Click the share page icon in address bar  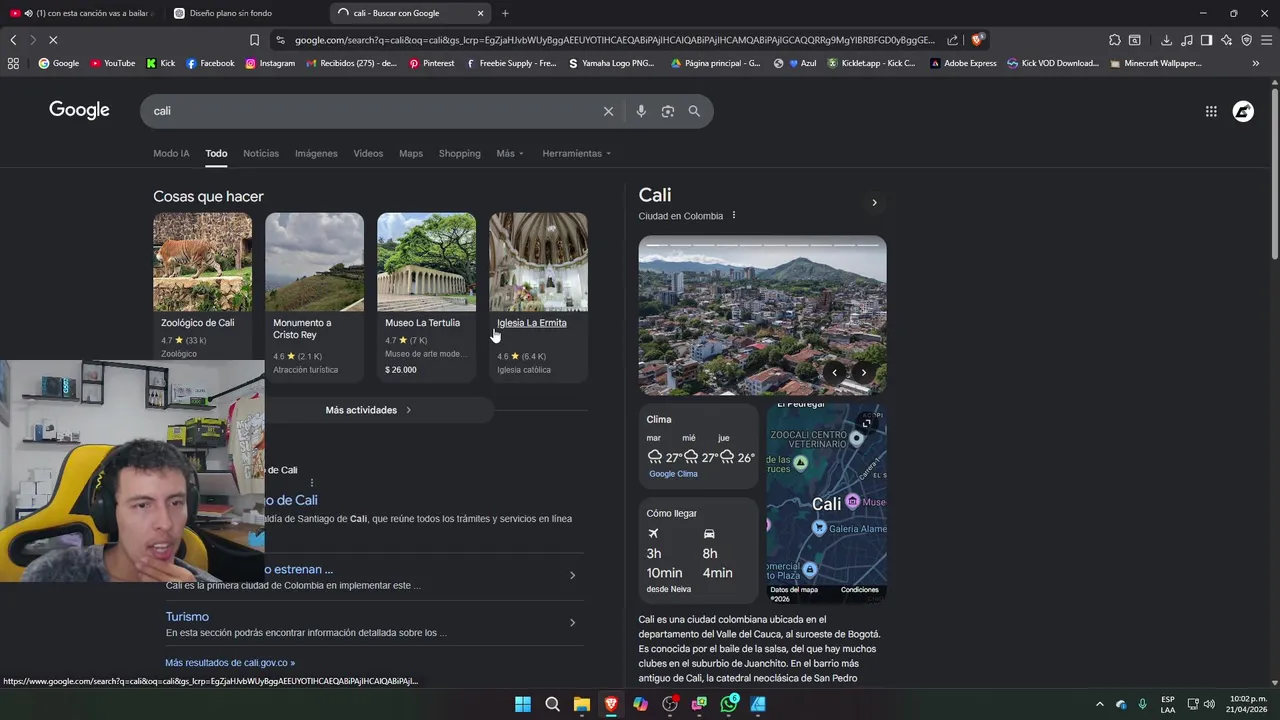tap(952, 40)
